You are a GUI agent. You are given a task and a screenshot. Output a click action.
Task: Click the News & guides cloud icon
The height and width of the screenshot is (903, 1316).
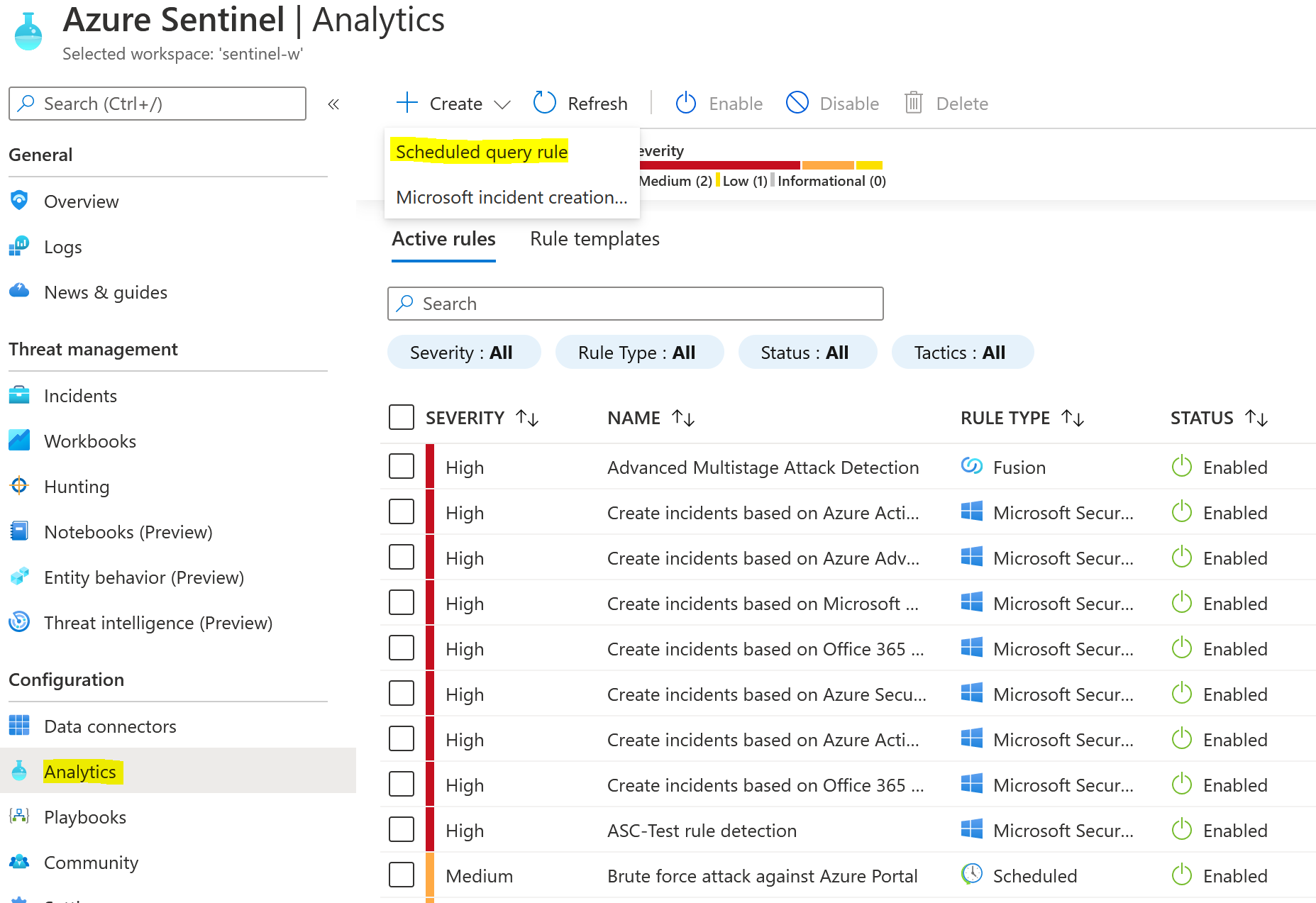(x=19, y=291)
